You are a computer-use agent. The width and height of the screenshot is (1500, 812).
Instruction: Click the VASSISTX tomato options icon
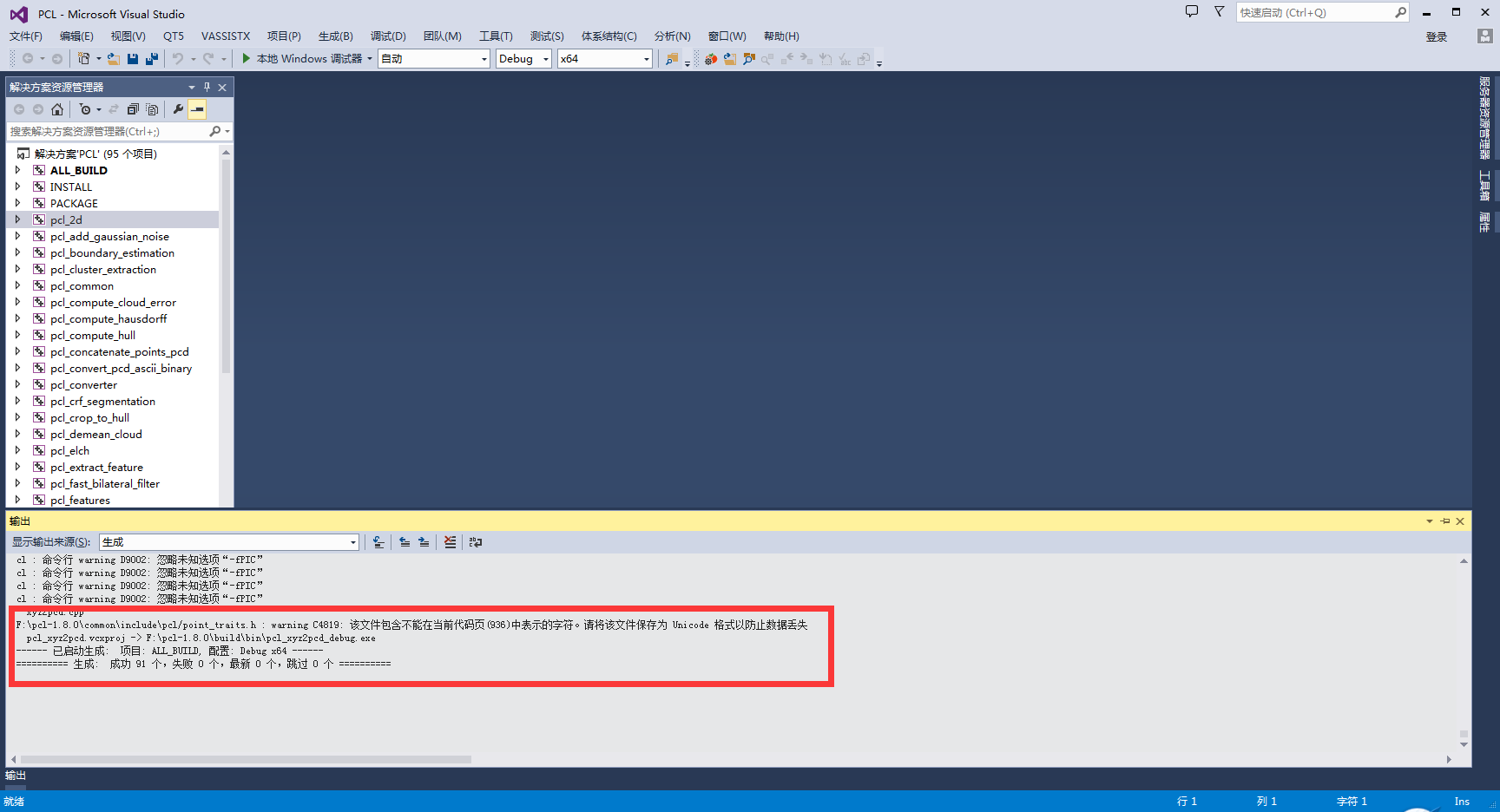711,58
